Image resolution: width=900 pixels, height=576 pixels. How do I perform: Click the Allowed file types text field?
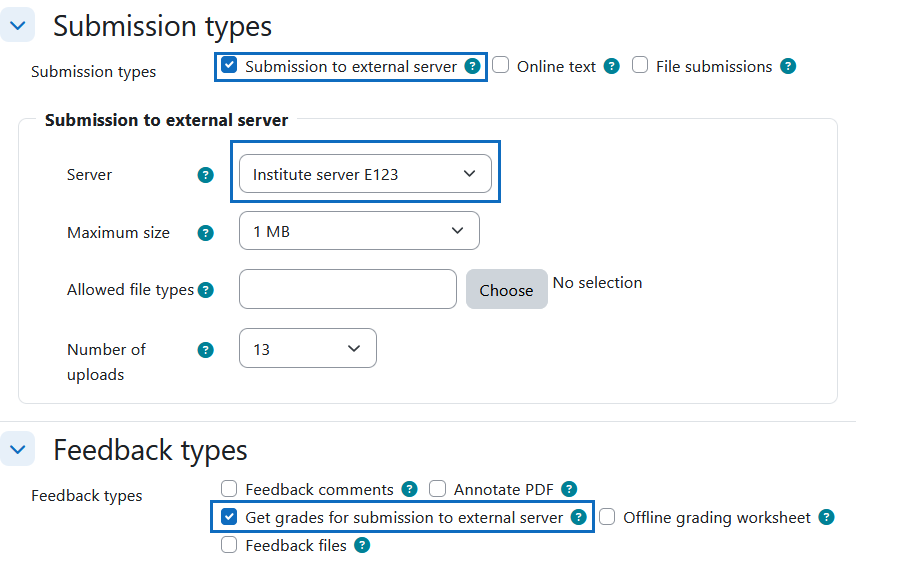point(348,290)
